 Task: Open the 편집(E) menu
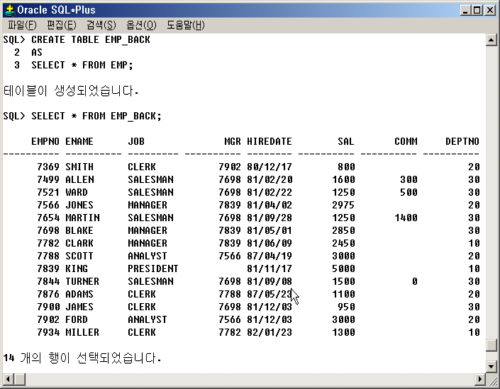(61, 25)
